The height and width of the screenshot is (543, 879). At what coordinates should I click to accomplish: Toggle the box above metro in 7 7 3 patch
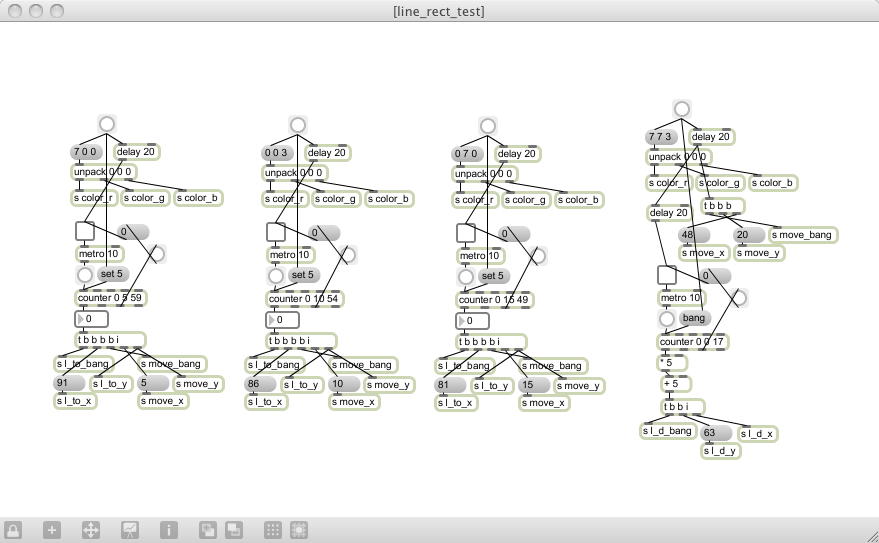667,275
